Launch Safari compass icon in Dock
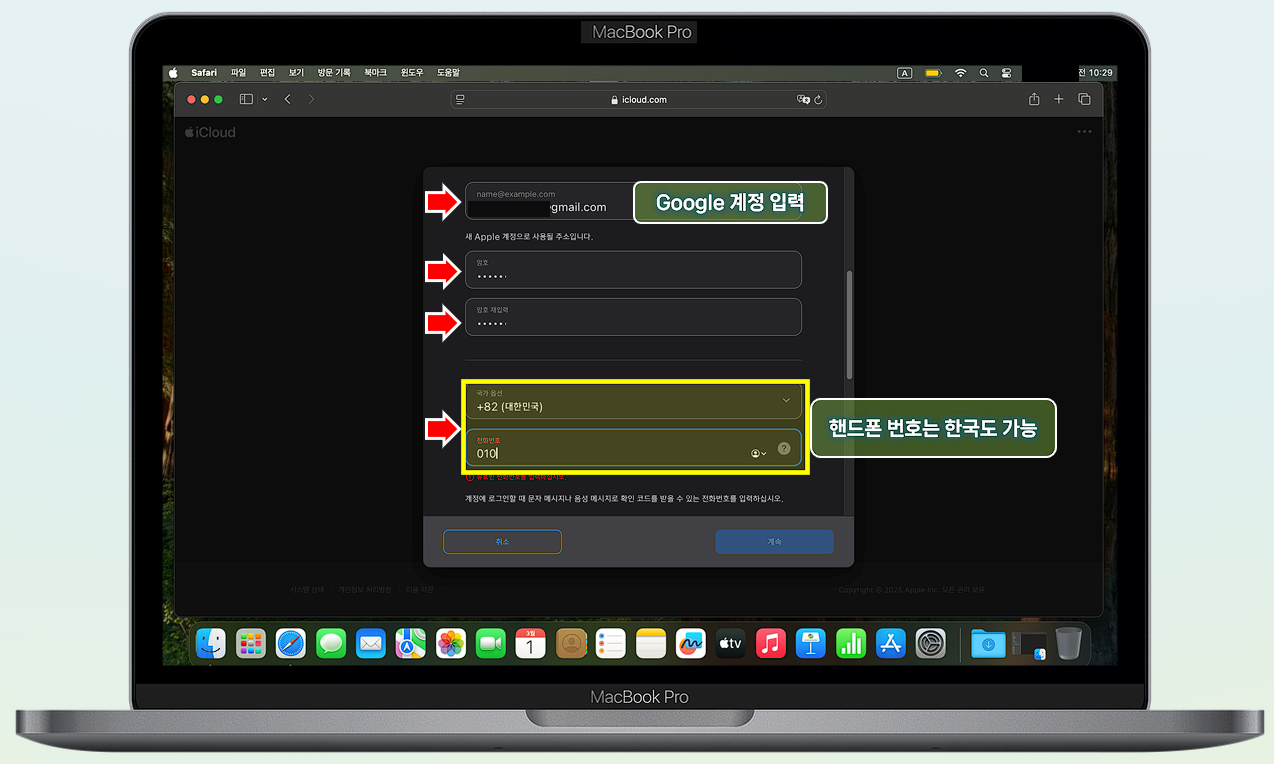This screenshot has height=764, width=1274. click(x=291, y=643)
